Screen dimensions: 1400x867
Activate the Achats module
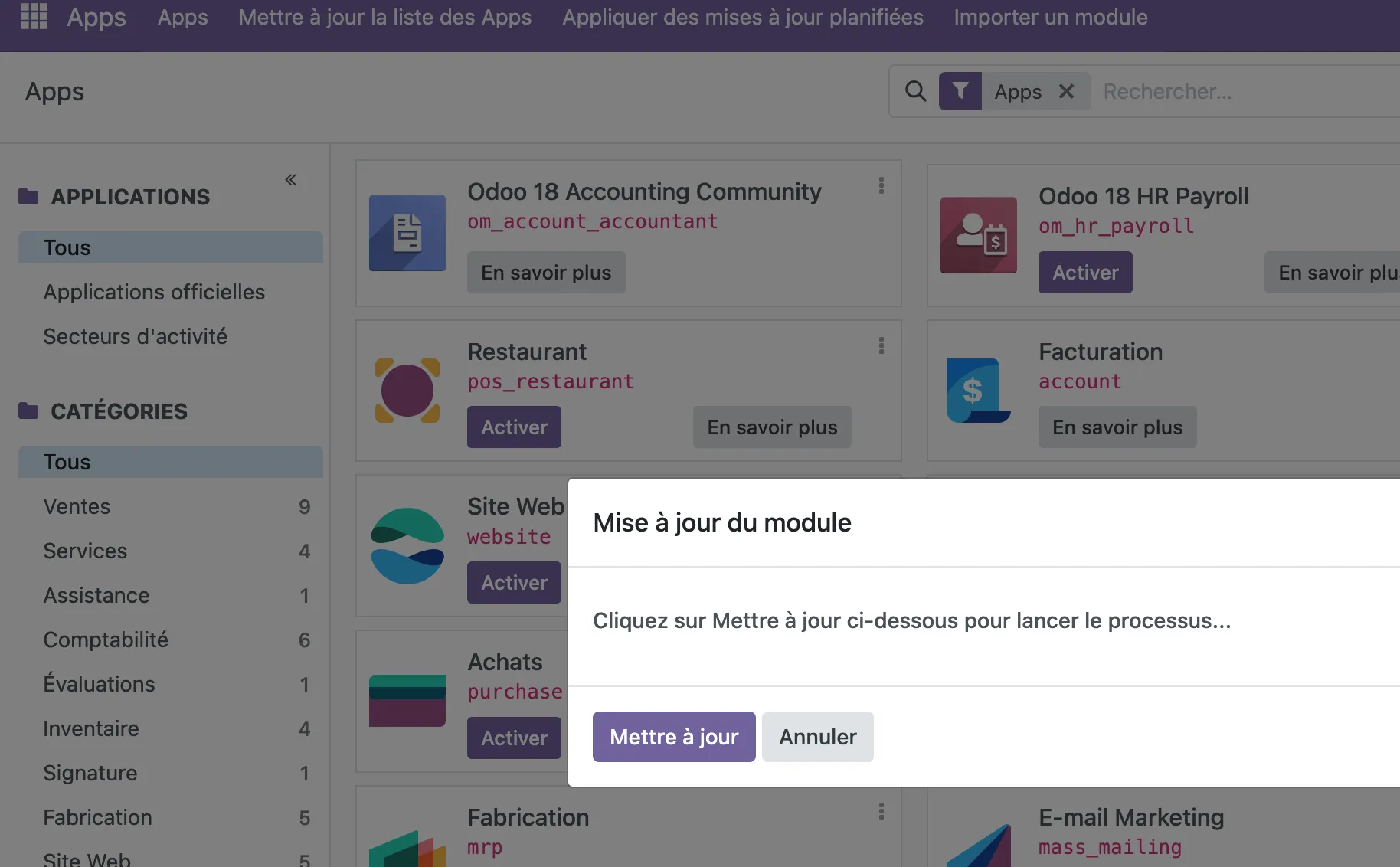514,738
